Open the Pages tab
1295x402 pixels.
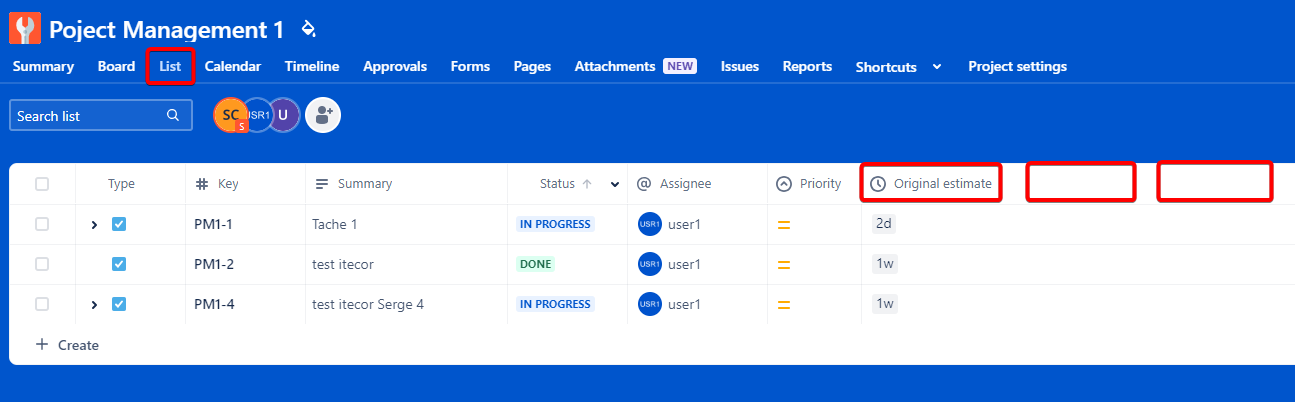click(532, 66)
